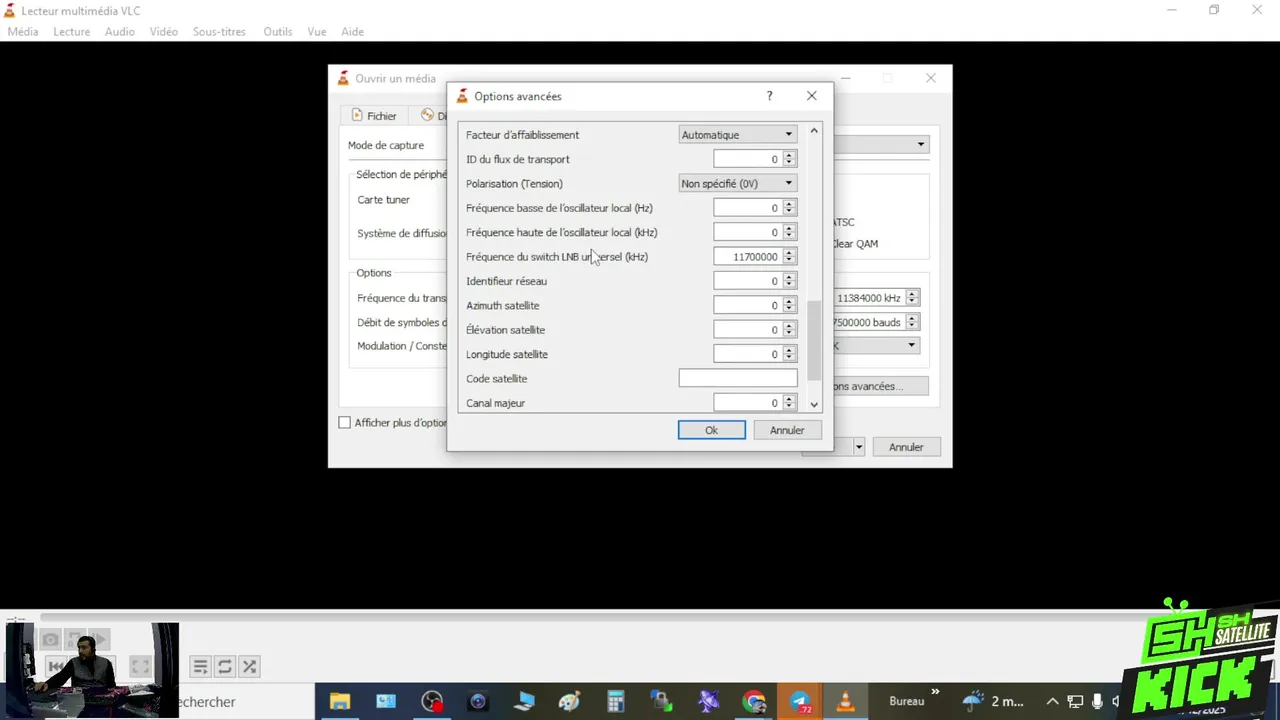
Task: Open the Vue menu
Action: coord(317,32)
